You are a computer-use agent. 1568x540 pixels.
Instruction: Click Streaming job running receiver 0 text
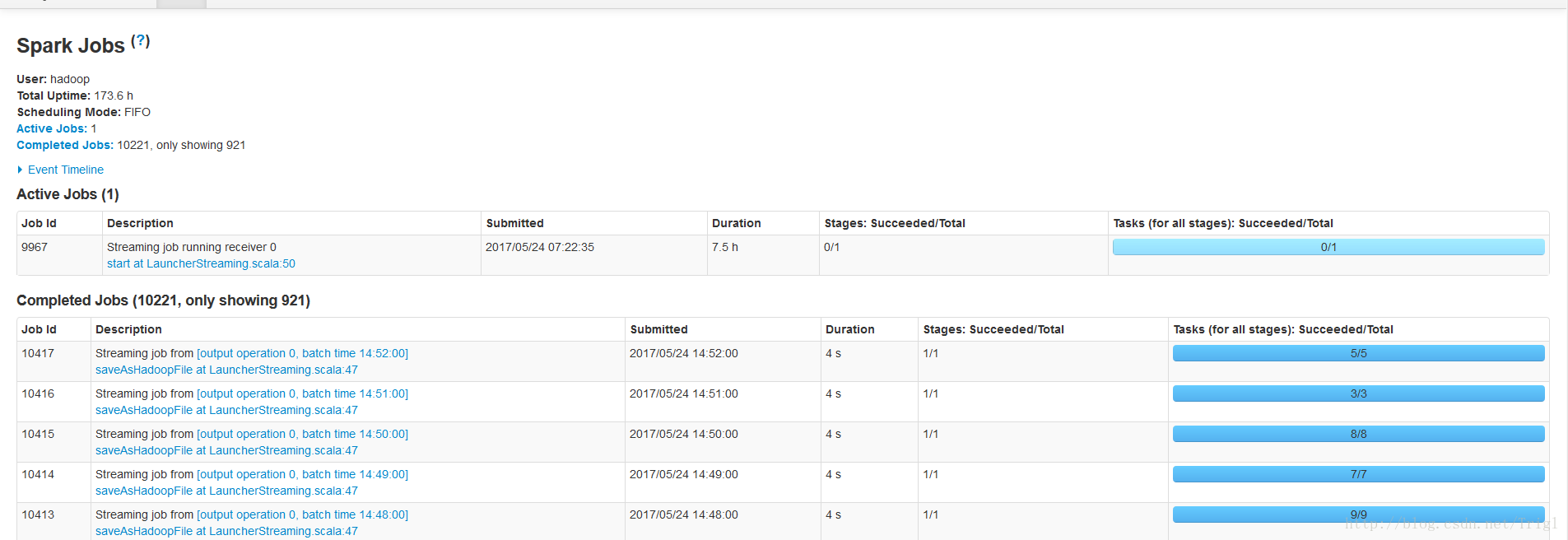[x=192, y=247]
